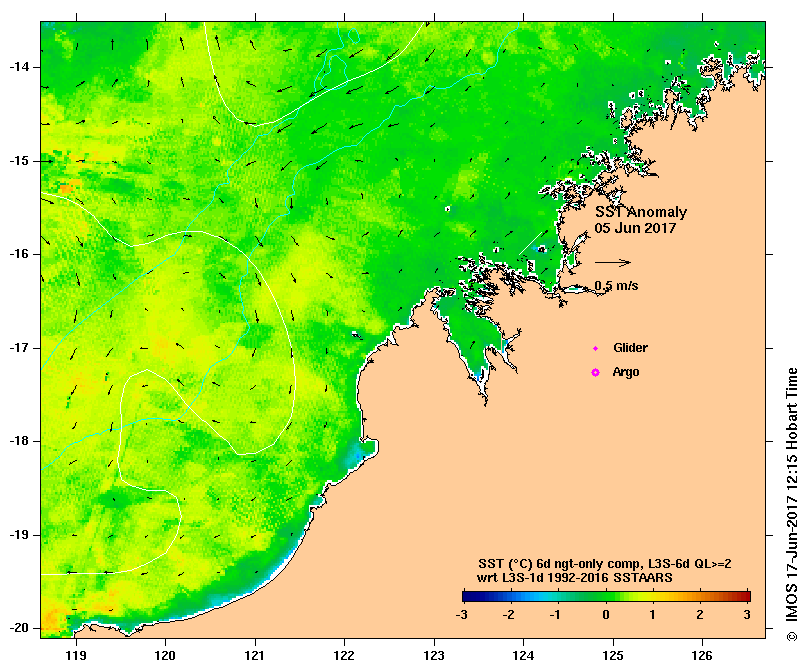Click latitude label '-18'
The width and height of the screenshot is (809, 672).
(19, 441)
